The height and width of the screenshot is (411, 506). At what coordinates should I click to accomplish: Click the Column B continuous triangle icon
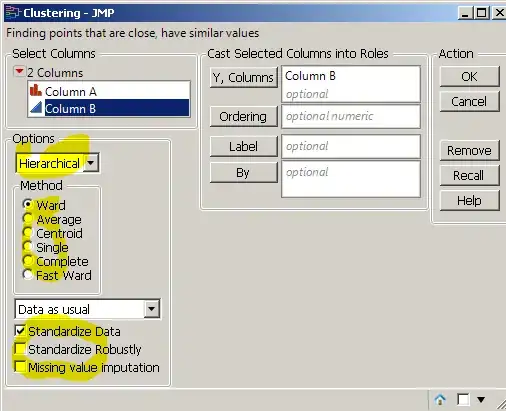[x=36, y=108]
